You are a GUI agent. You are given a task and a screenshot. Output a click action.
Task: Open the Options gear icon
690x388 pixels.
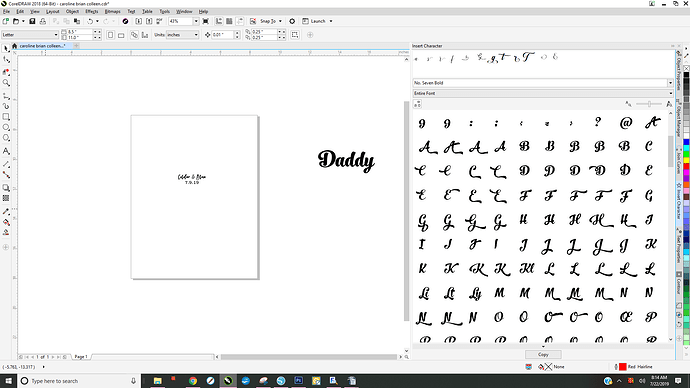[292, 21]
